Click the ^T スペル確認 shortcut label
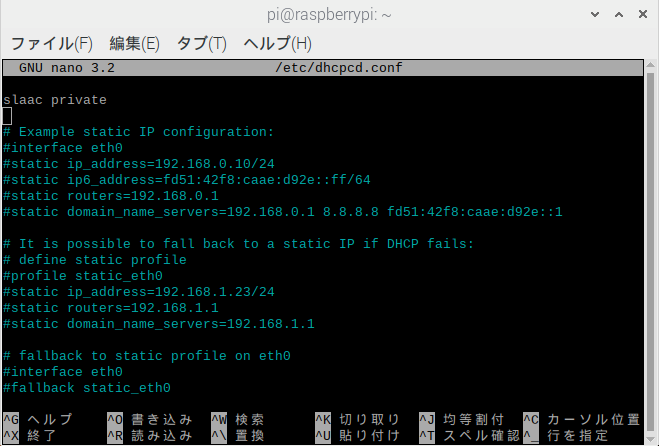This screenshot has width=659, height=446. pyautogui.click(x=469, y=435)
